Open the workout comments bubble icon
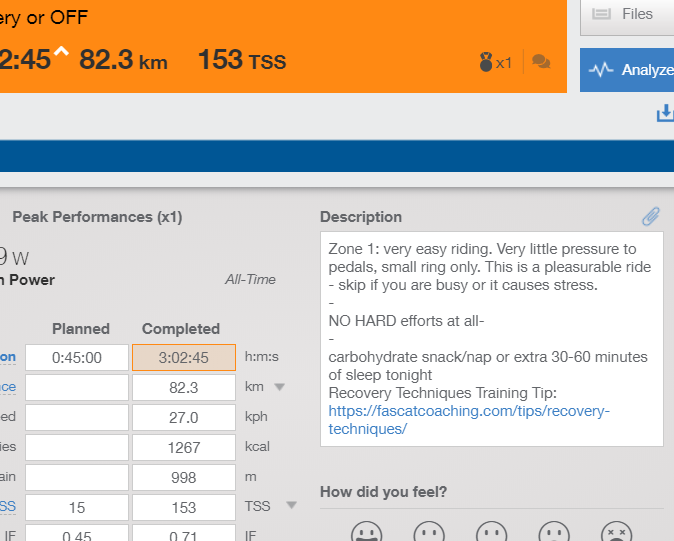 541,62
